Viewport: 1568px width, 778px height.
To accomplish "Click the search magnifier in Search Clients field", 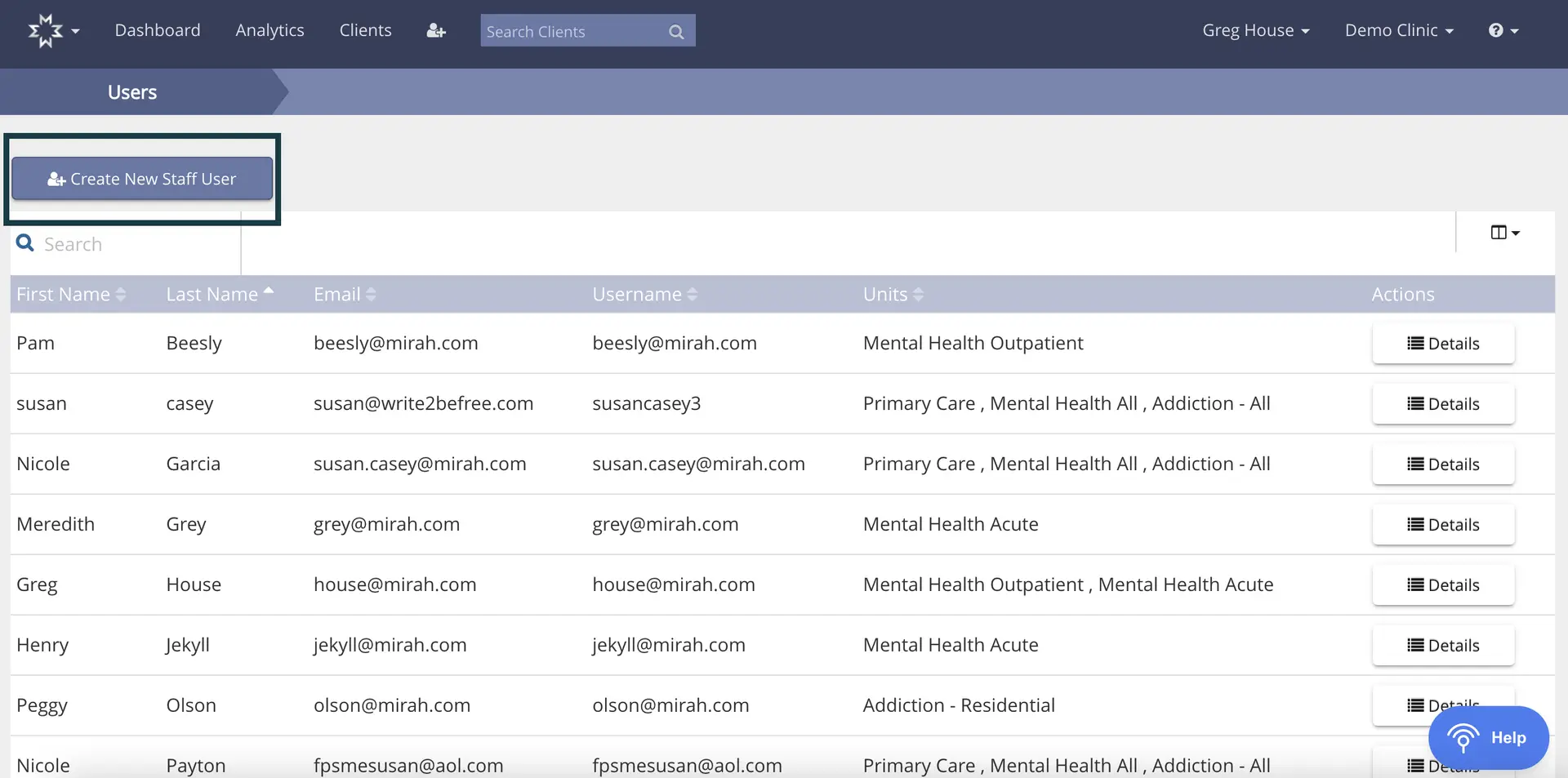I will 675,32.
